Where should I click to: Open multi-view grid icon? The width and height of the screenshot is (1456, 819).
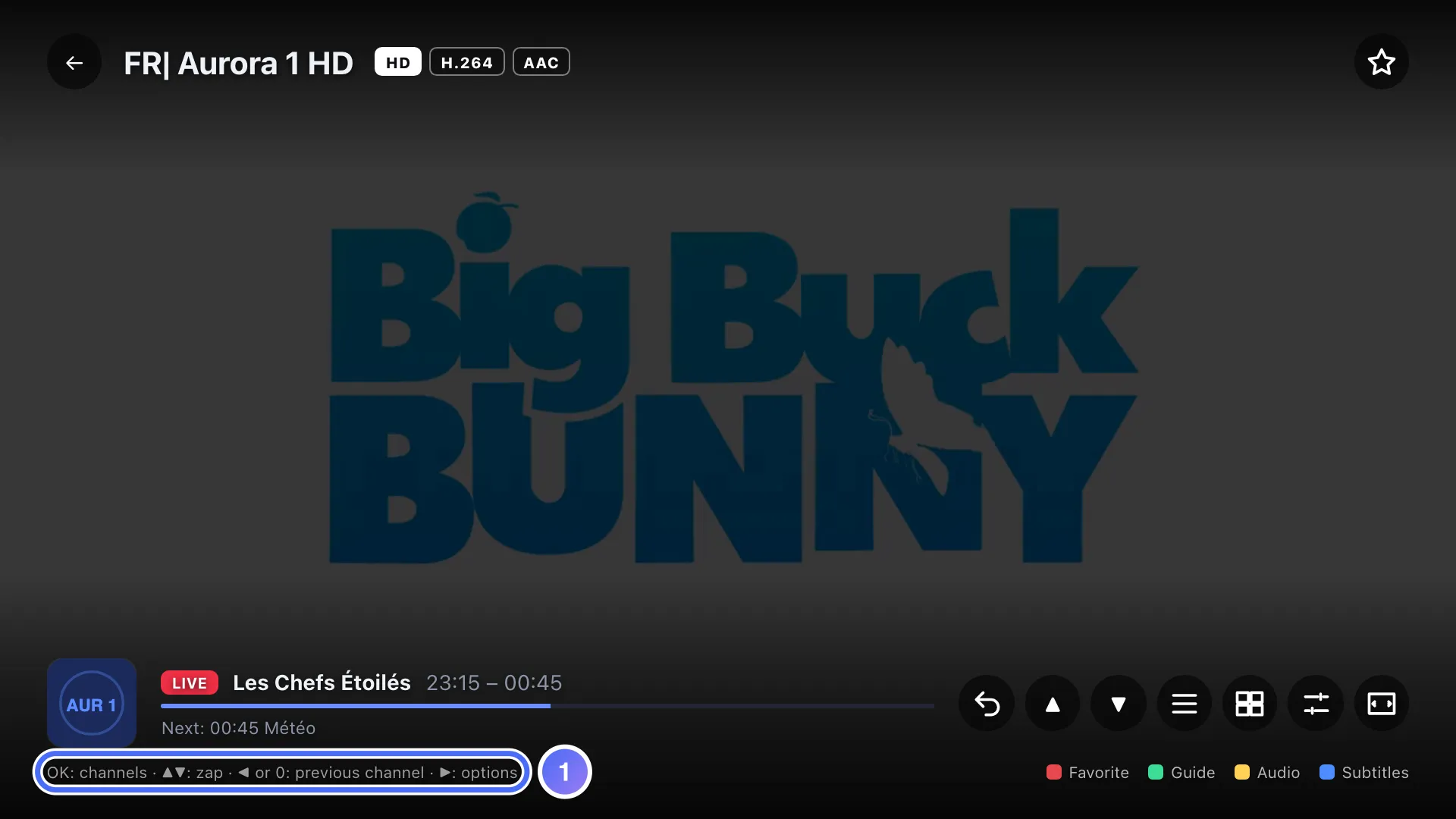tap(1250, 704)
